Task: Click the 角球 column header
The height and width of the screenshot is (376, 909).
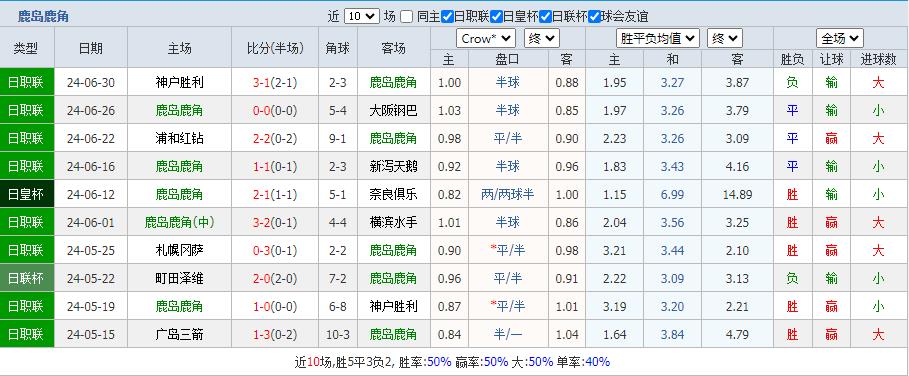Action: [x=338, y=49]
